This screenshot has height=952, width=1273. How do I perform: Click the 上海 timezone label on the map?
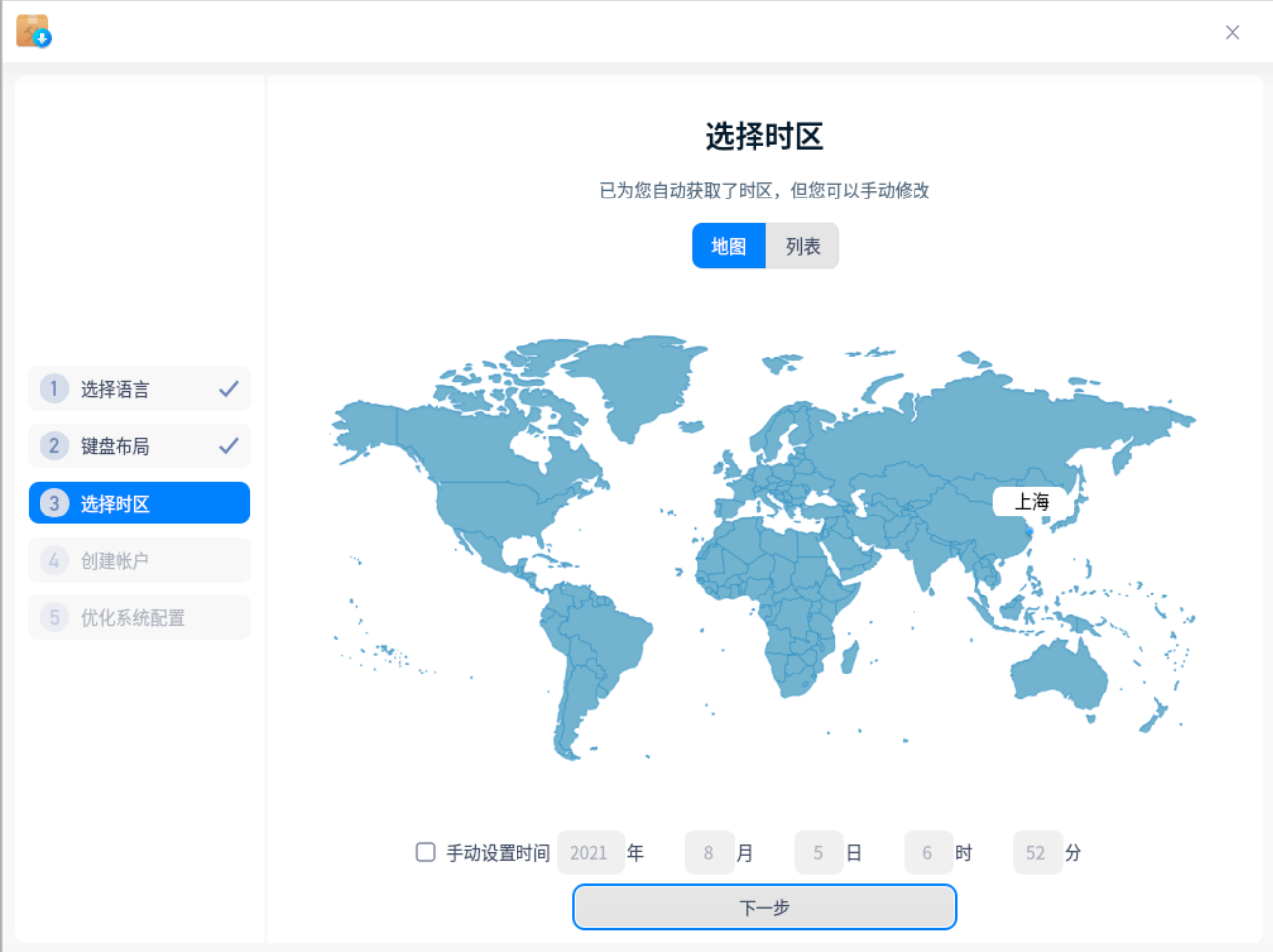tap(1030, 502)
